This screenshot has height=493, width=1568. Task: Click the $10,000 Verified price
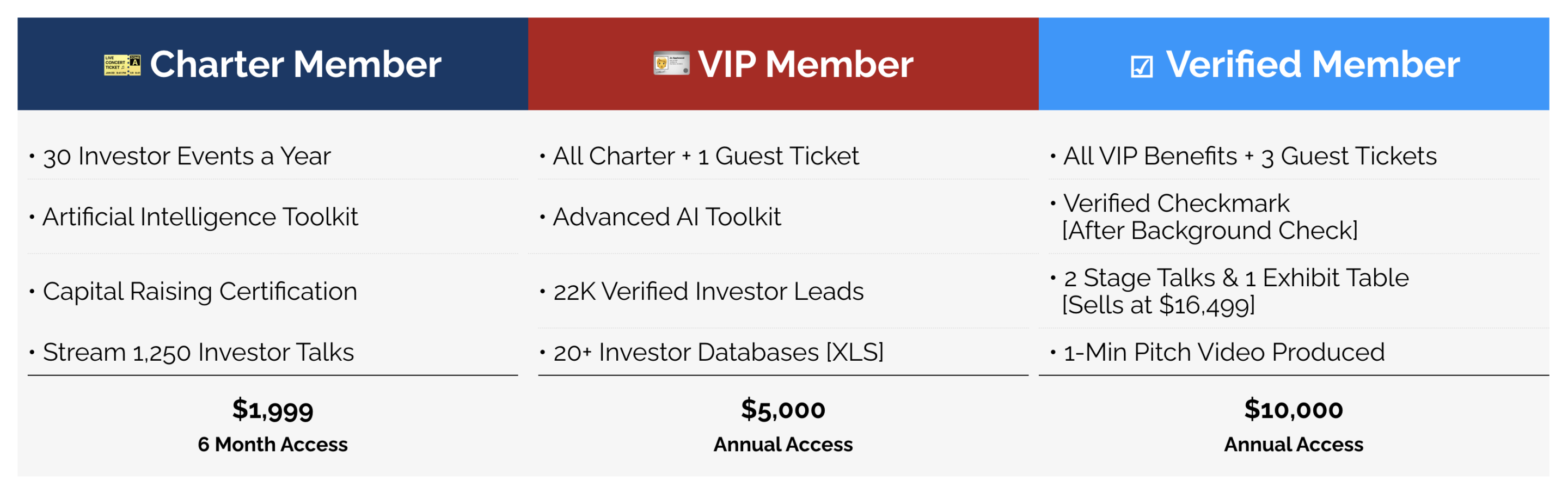(x=1294, y=410)
